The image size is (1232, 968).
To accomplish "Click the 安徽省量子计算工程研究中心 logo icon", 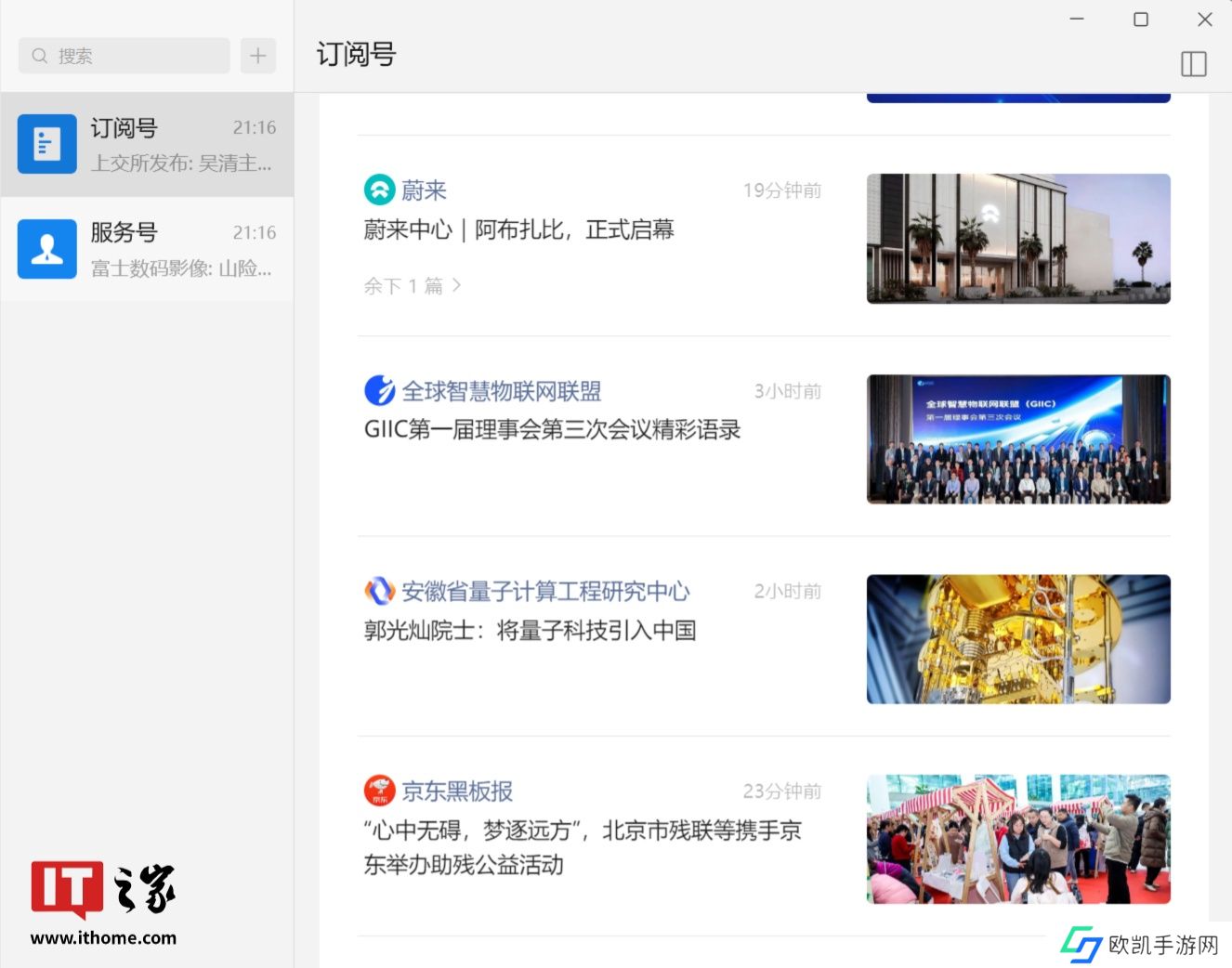I will 379,591.
